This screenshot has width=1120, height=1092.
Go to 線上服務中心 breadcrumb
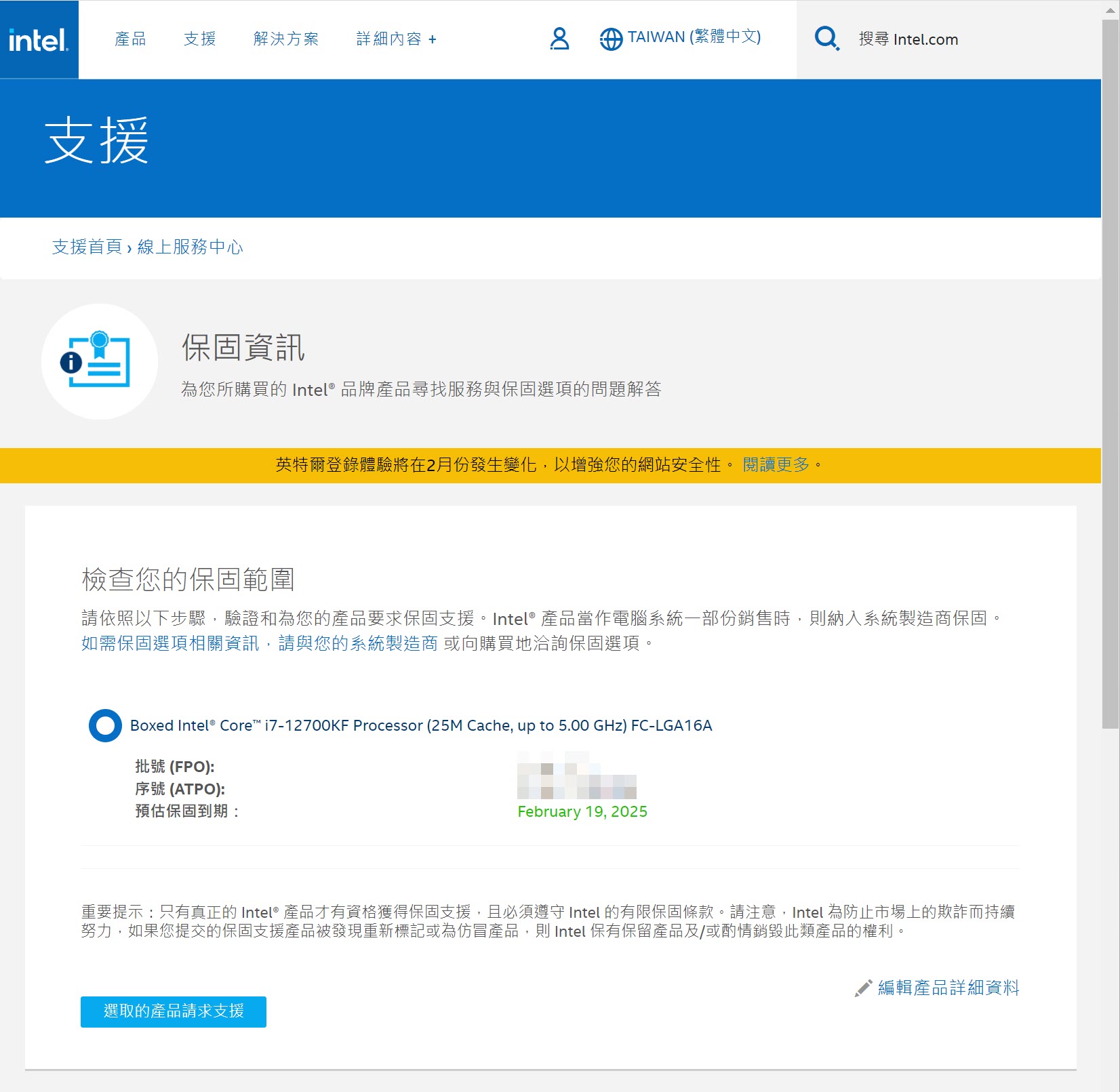190,247
